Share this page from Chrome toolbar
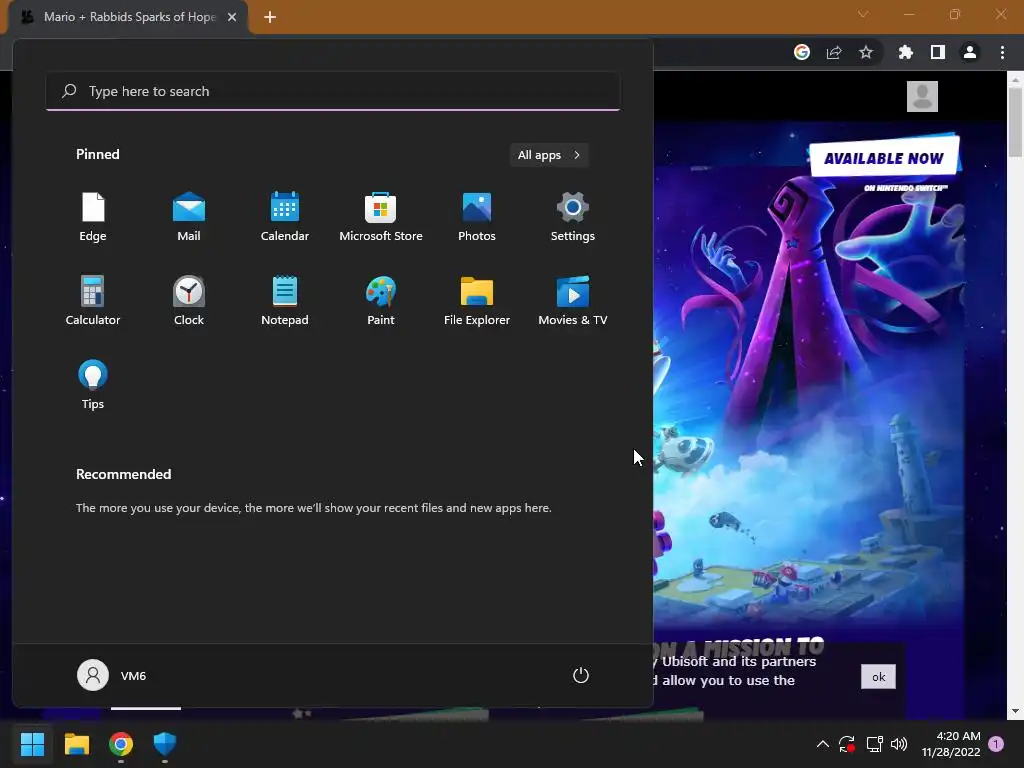Viewport: 1024px width, 768px height. click(x=834, y=52)
